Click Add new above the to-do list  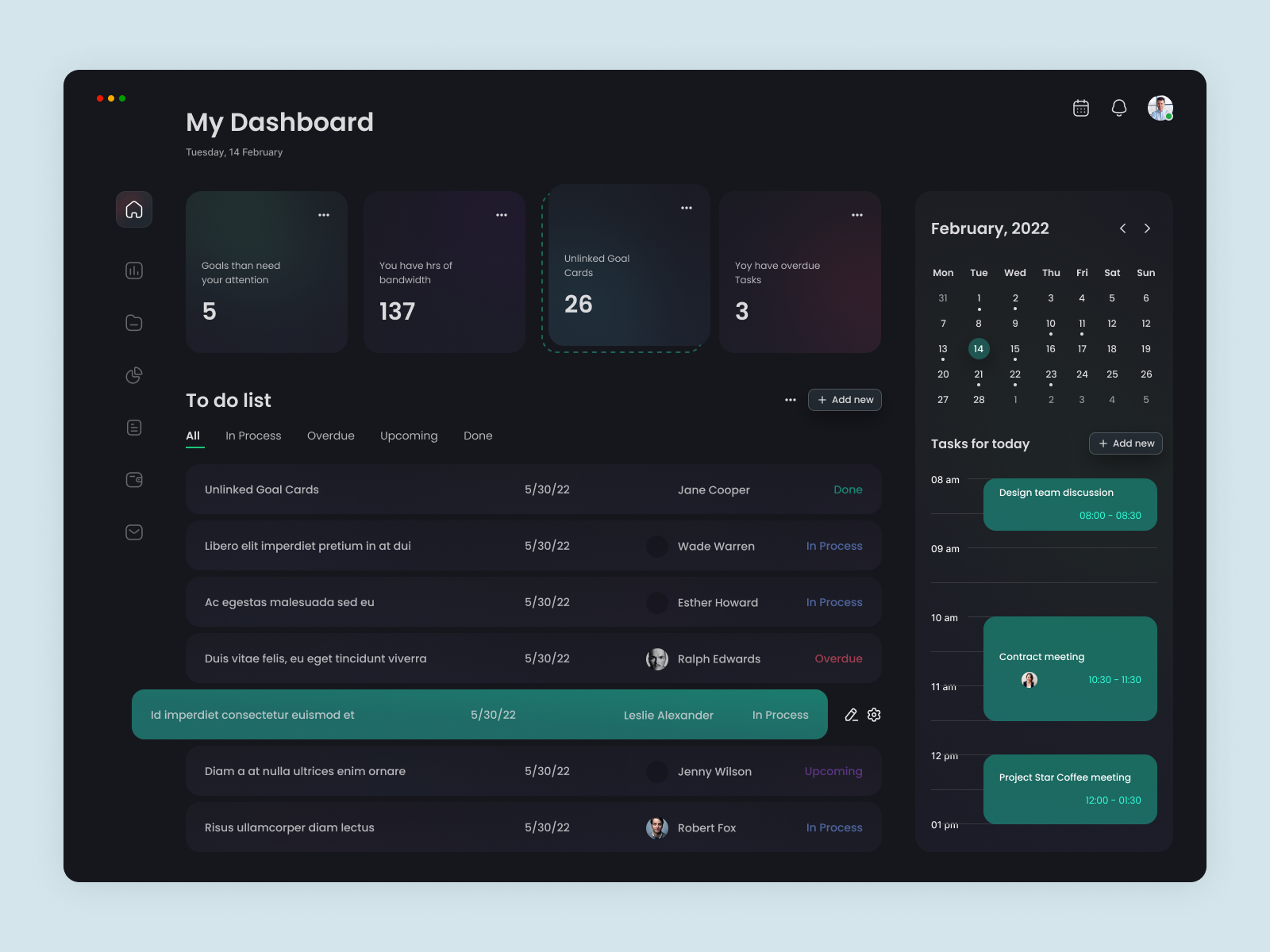844,400
